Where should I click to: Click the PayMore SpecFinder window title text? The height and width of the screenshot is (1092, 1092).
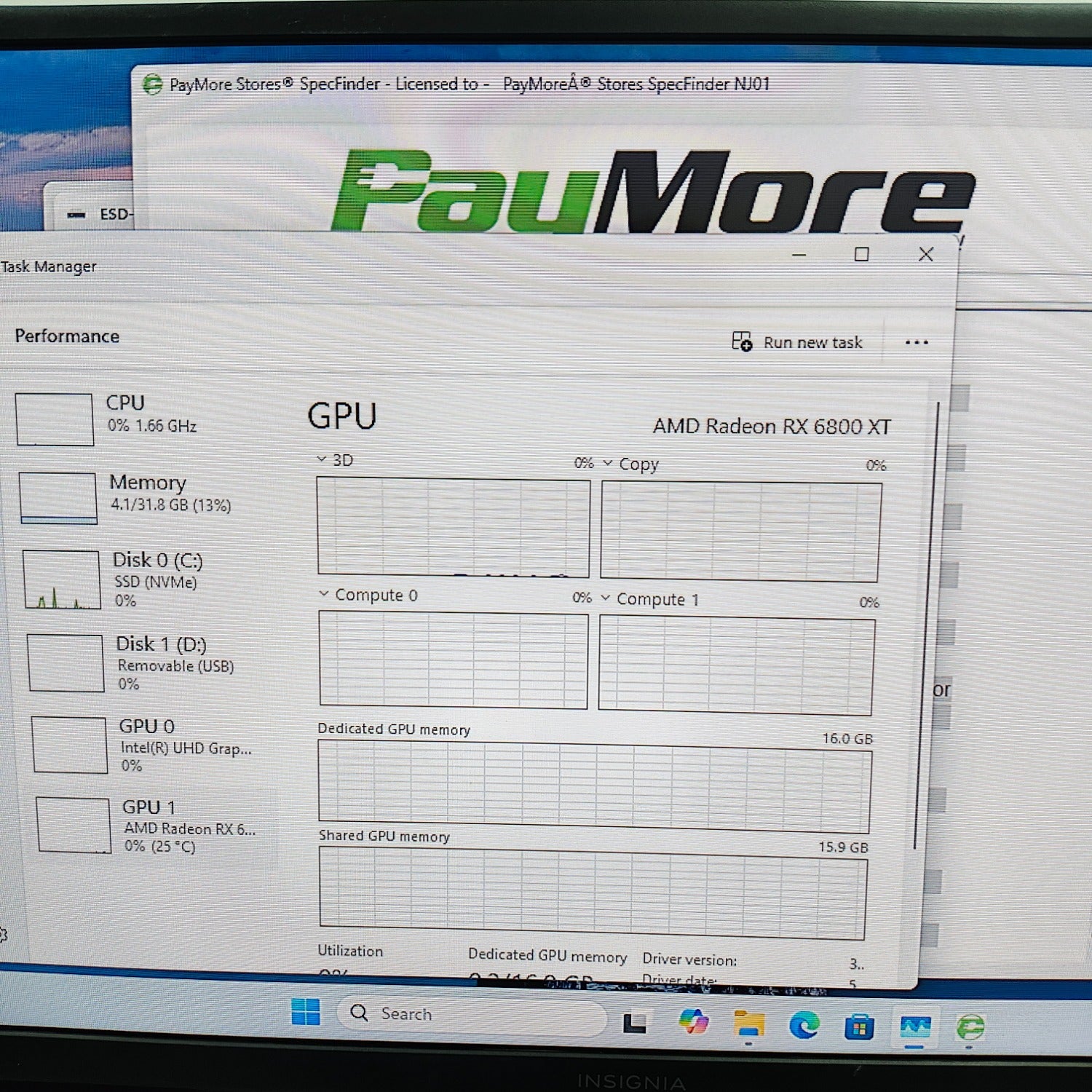point(470,84)
